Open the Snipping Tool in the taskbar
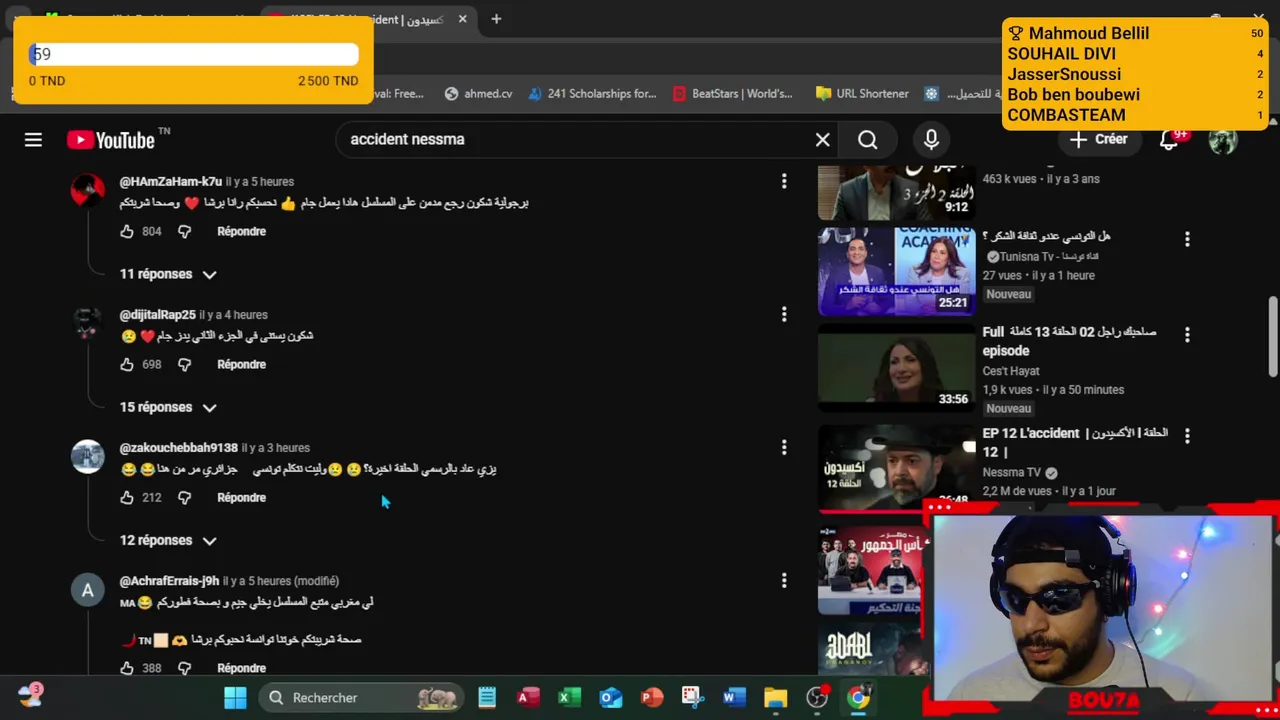The image size is (1280, 720). coord(692,698)
